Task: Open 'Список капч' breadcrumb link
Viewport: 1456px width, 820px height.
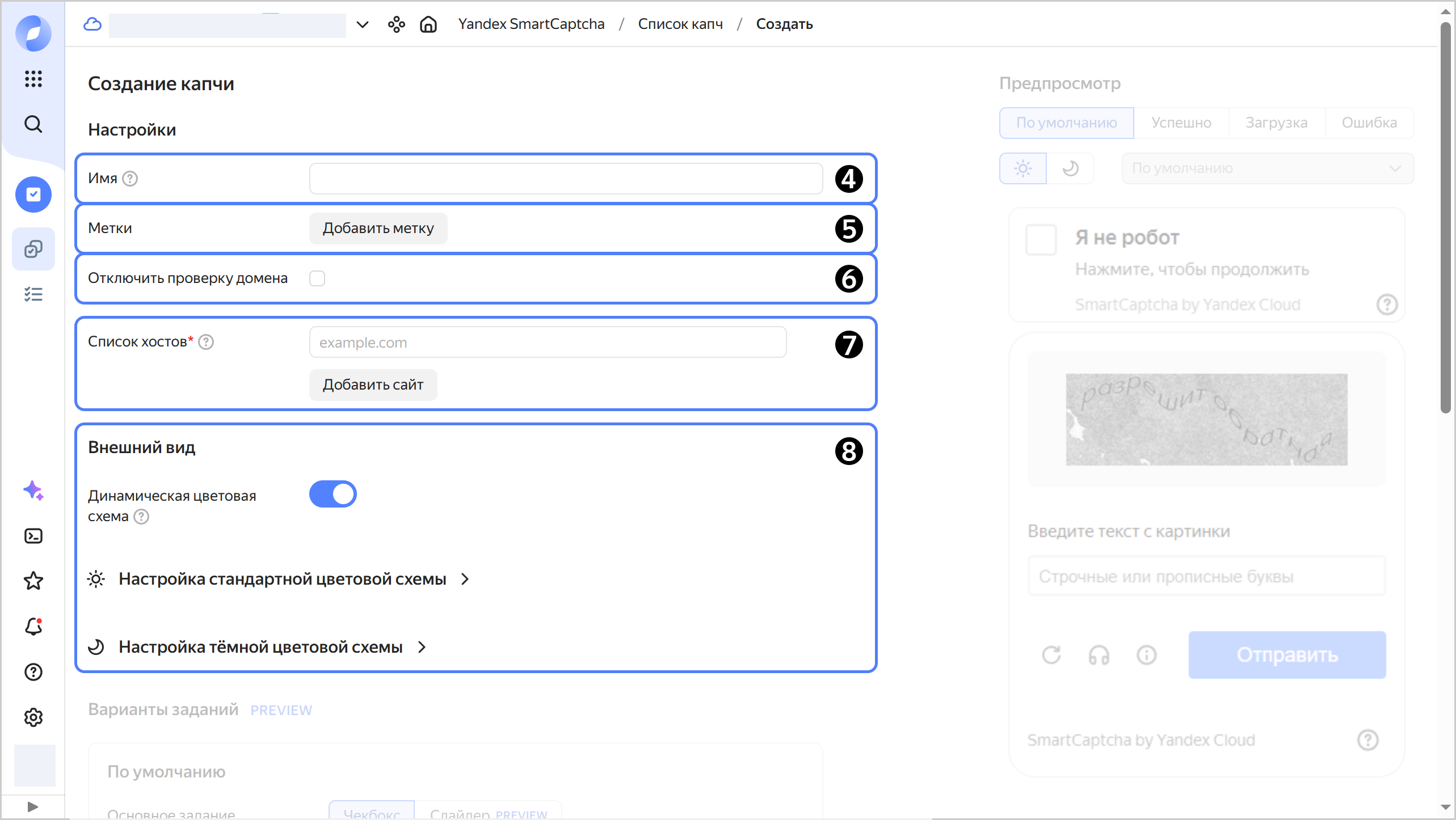Action: 680,24
